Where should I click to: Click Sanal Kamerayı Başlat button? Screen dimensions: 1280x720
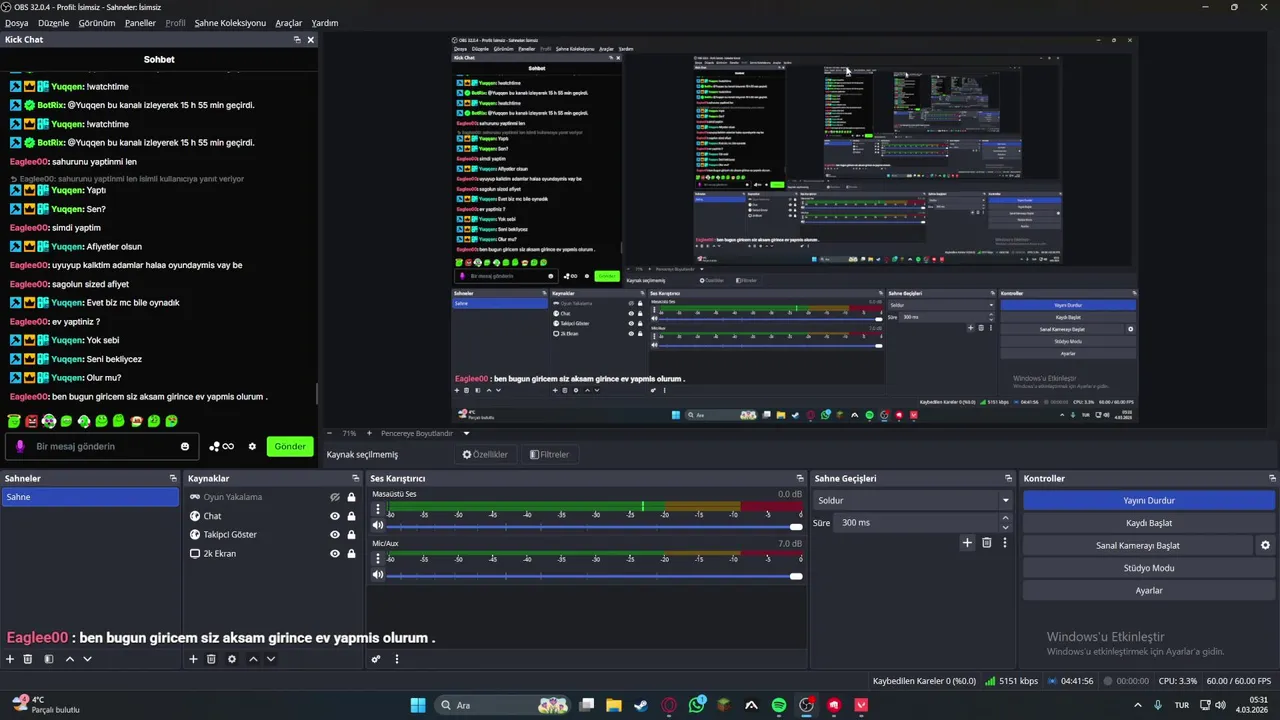(1138, 546)
